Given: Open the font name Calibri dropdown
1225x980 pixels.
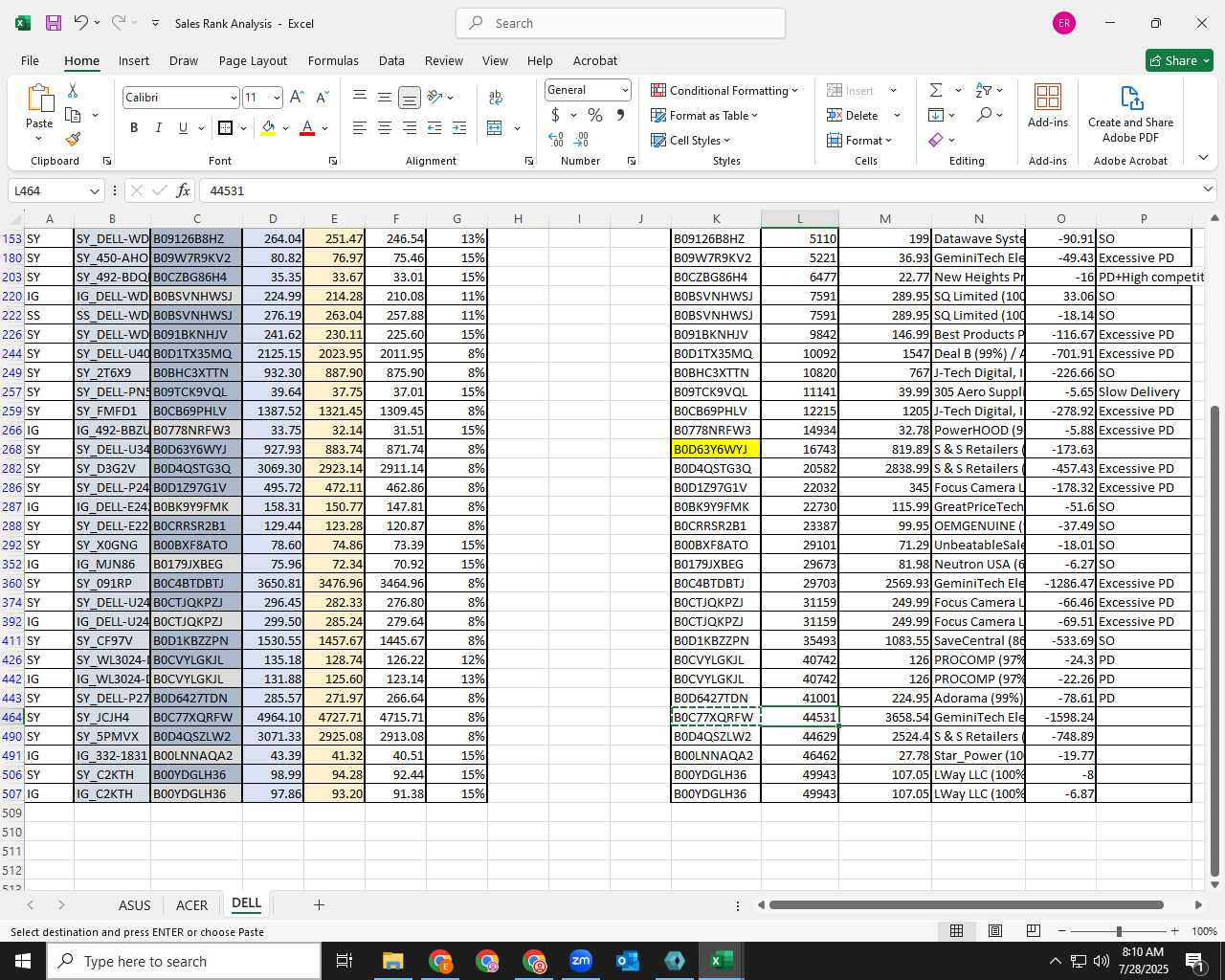Looking at the screenshot, I should click(x=234, y=98).
